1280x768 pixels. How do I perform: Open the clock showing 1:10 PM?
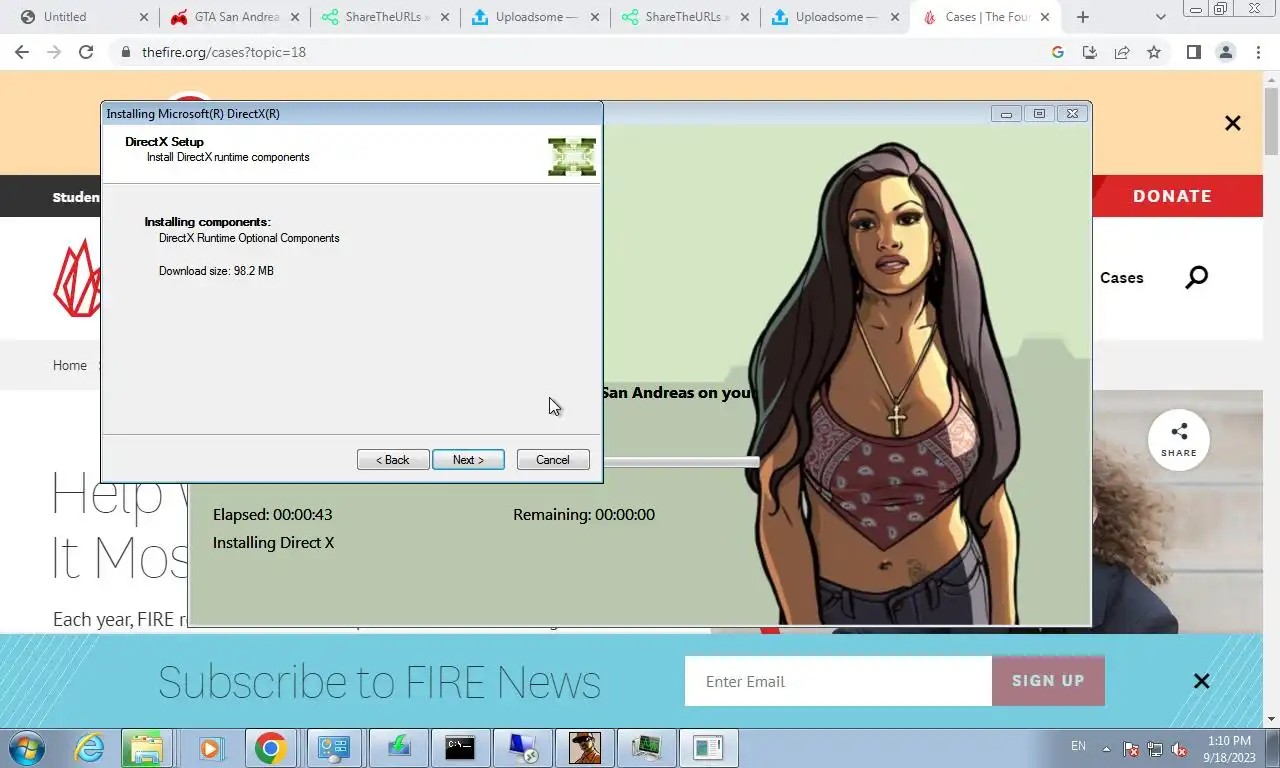(x=1229, y=748)
